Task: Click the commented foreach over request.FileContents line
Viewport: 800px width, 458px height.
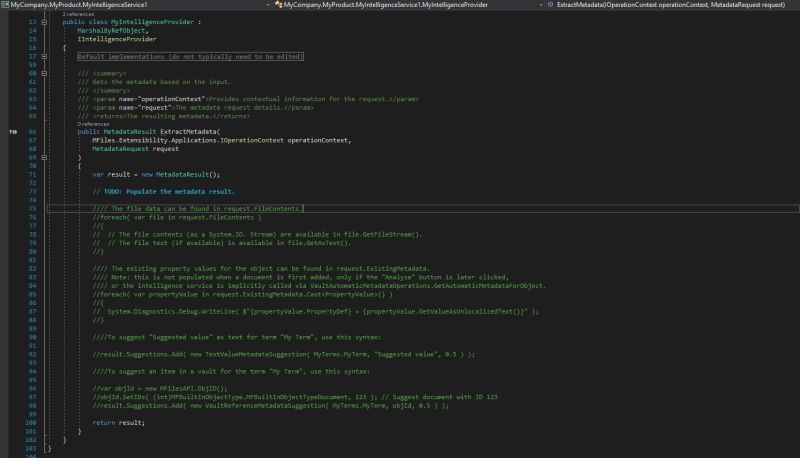Action: pos(177,217)
